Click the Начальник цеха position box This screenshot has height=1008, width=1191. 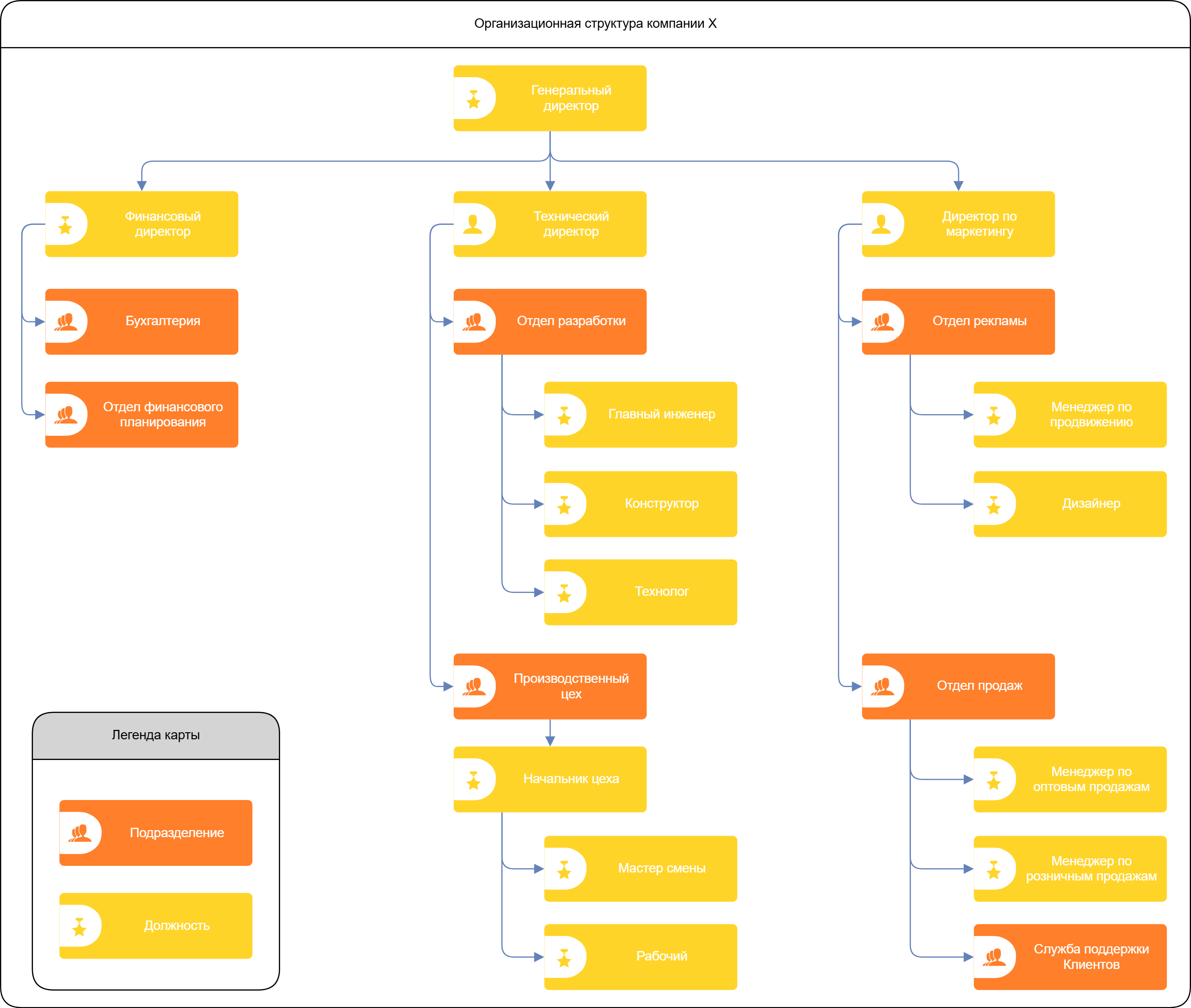(571, 779)
